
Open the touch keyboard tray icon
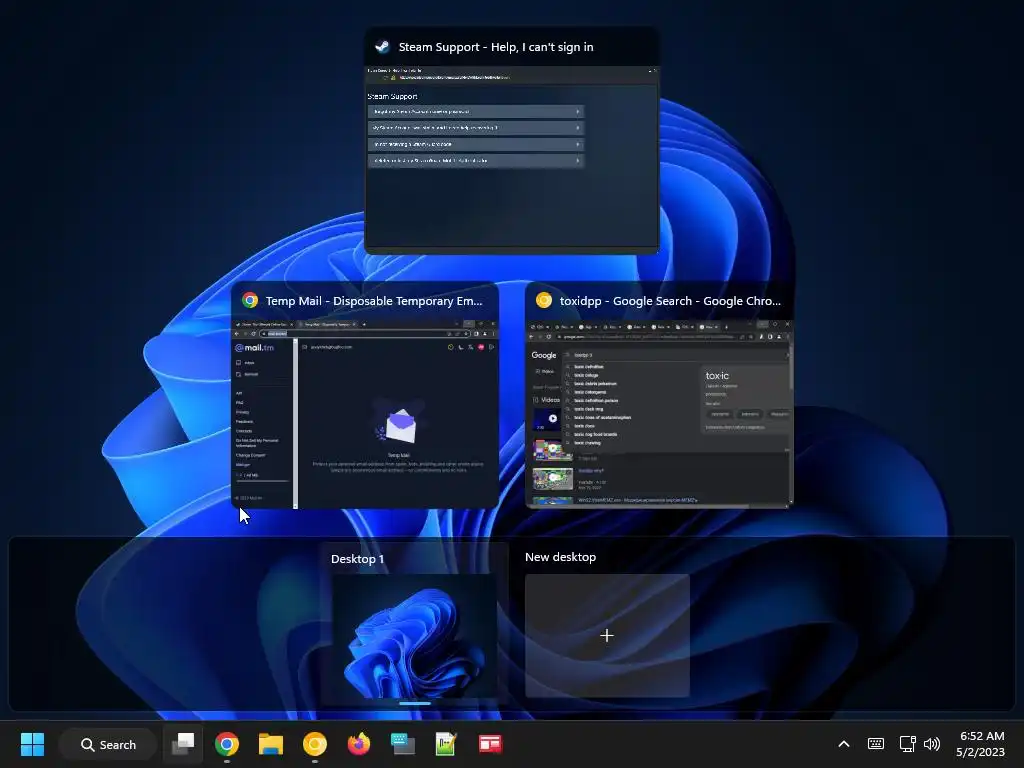pyautogui.click(x=876, y=744)
